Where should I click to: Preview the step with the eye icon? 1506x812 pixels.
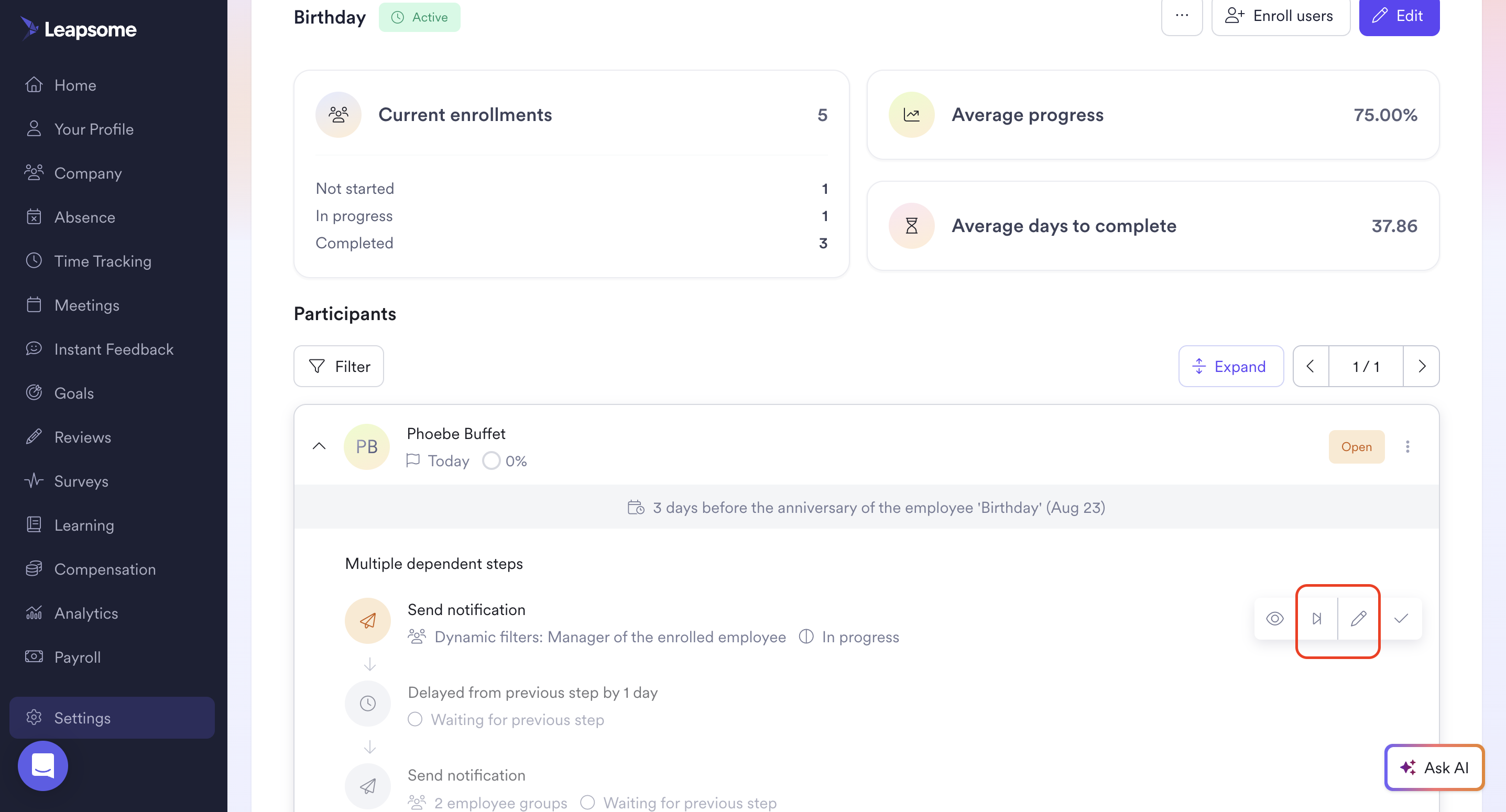tap(1274, 619)
